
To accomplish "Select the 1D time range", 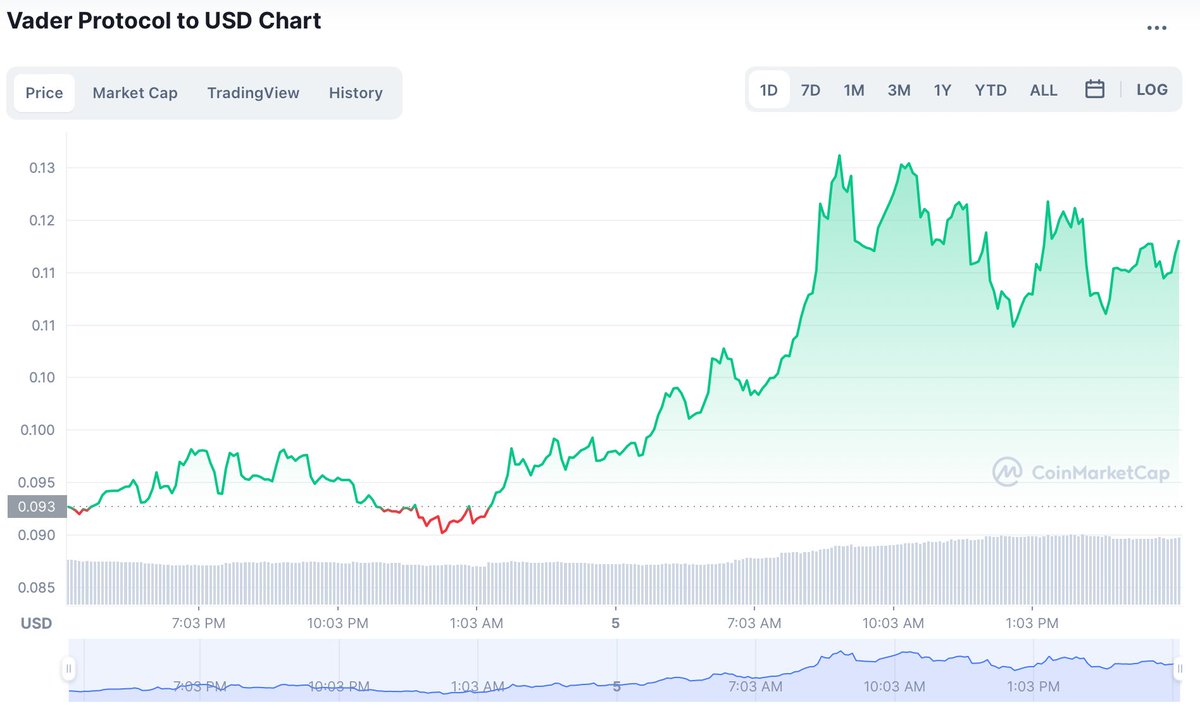I will (769, 90).
